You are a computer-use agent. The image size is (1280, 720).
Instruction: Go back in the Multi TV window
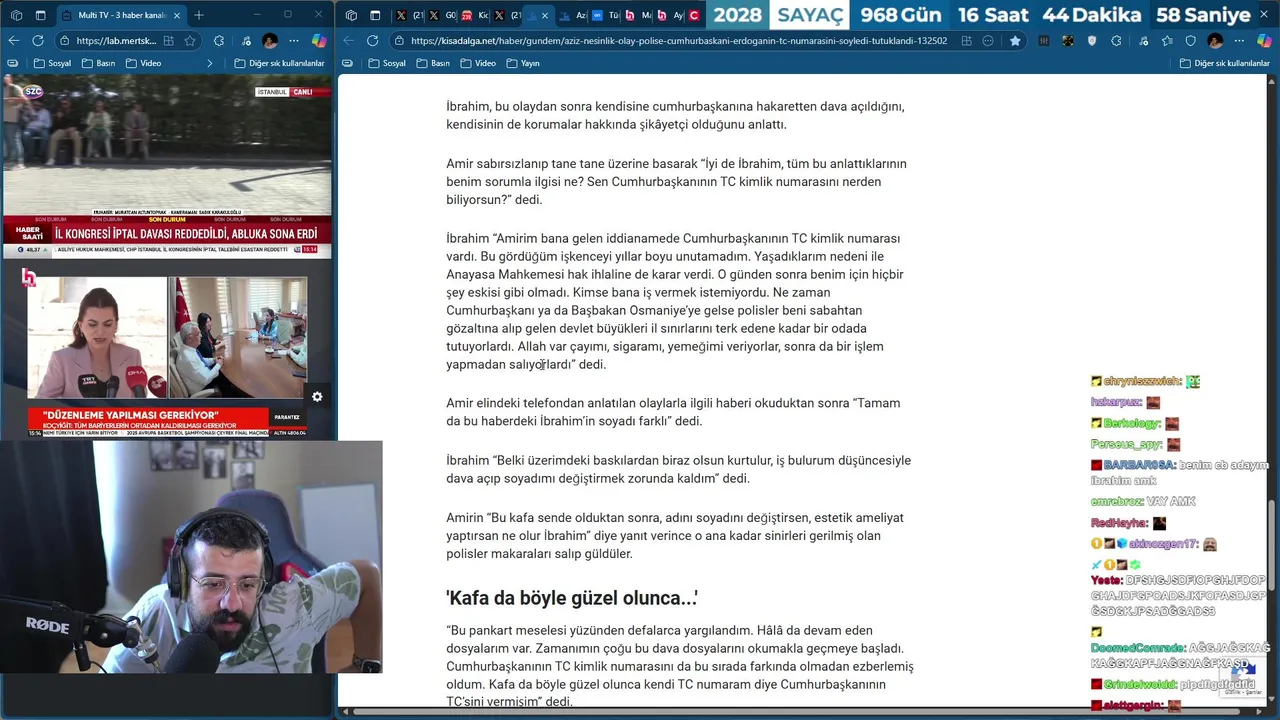point(14,41)
